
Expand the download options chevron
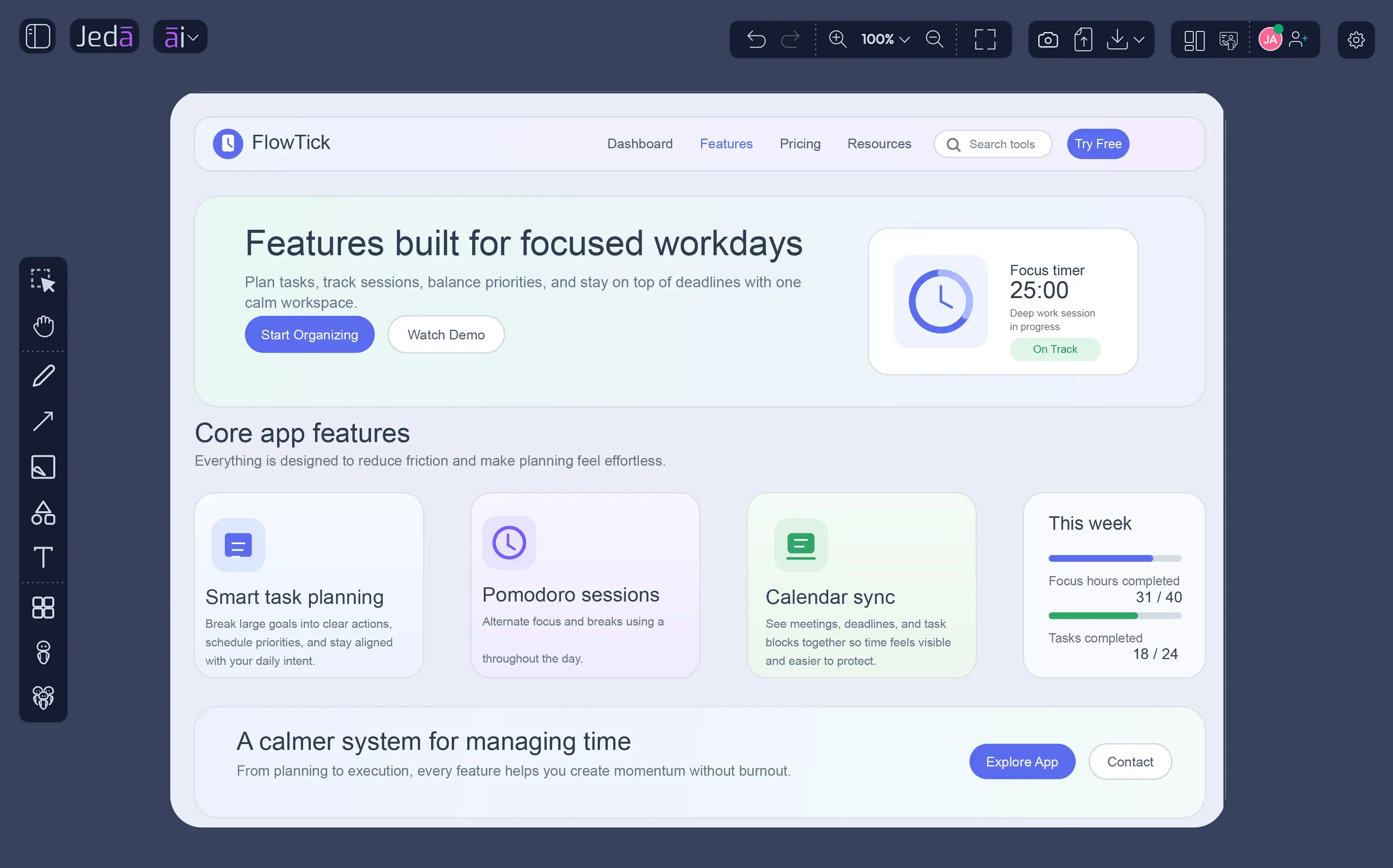(x=1139, y=40)
